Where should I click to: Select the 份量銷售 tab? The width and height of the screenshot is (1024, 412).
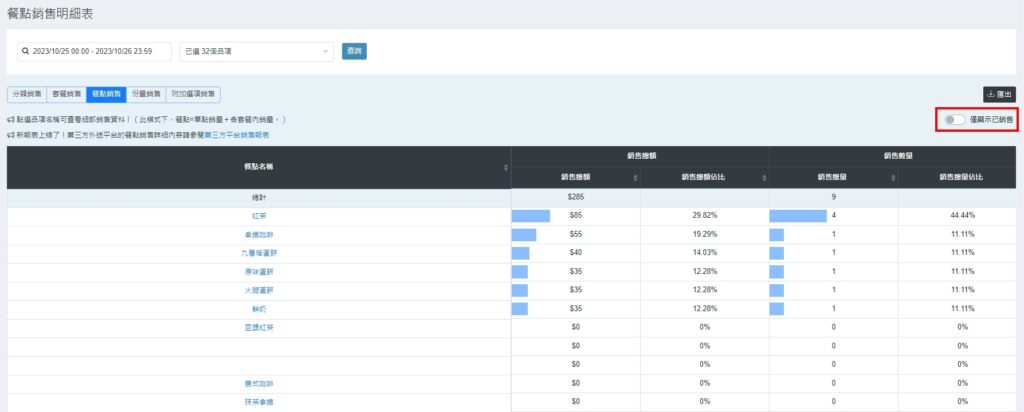(146, 94)
